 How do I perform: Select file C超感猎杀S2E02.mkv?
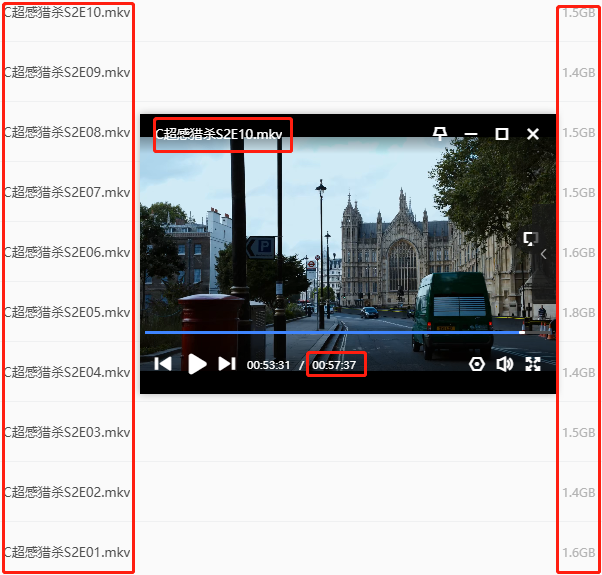68,492
